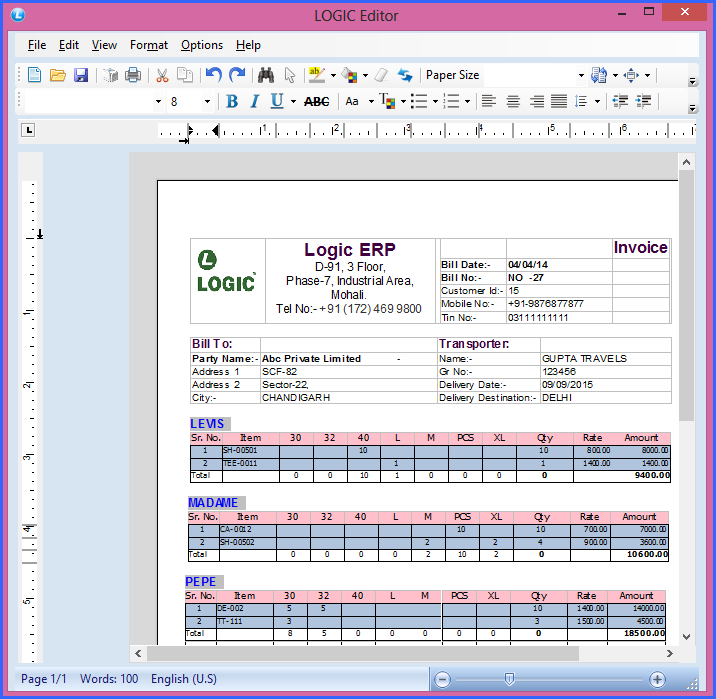Click the zoom in plus button
Viewport: 716px width, 699px height.
click(x=657, y=679)
